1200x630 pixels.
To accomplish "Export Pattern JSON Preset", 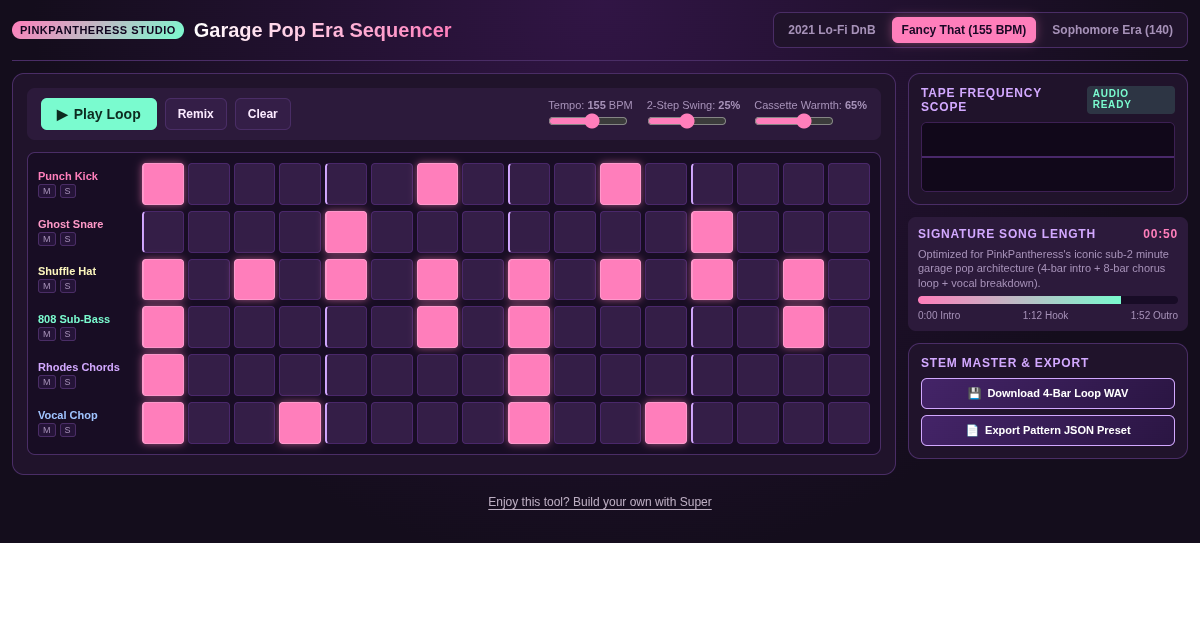I will tap(1048, 430).
